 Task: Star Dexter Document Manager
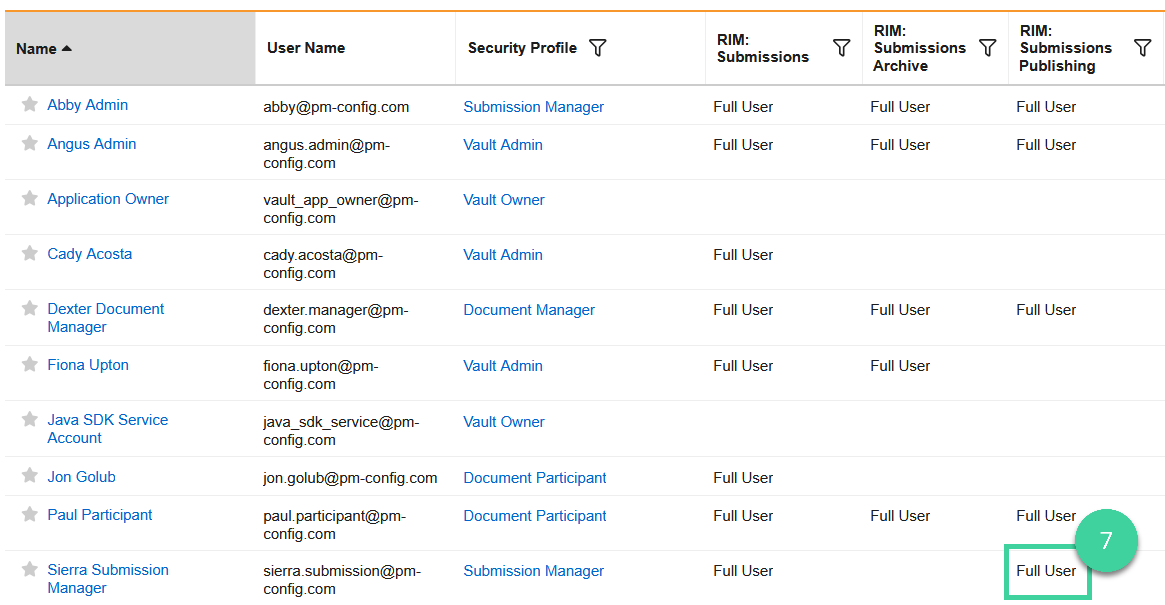pos(30,308)
